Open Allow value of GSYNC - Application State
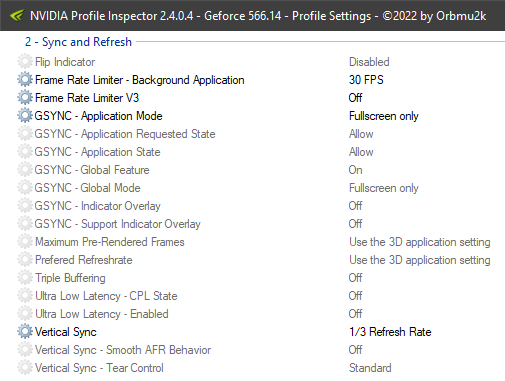This screenshot has width=505, height=381. pos(361,152)
